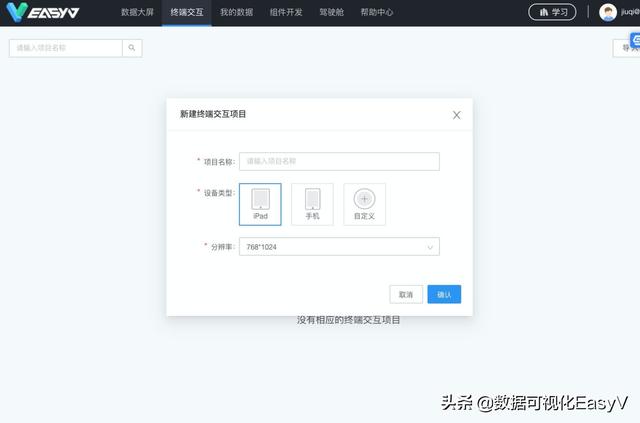640x423 pixels.
Task: Click 没有相应的终端交互项目 empty text
Action: (x=348, y=321)
